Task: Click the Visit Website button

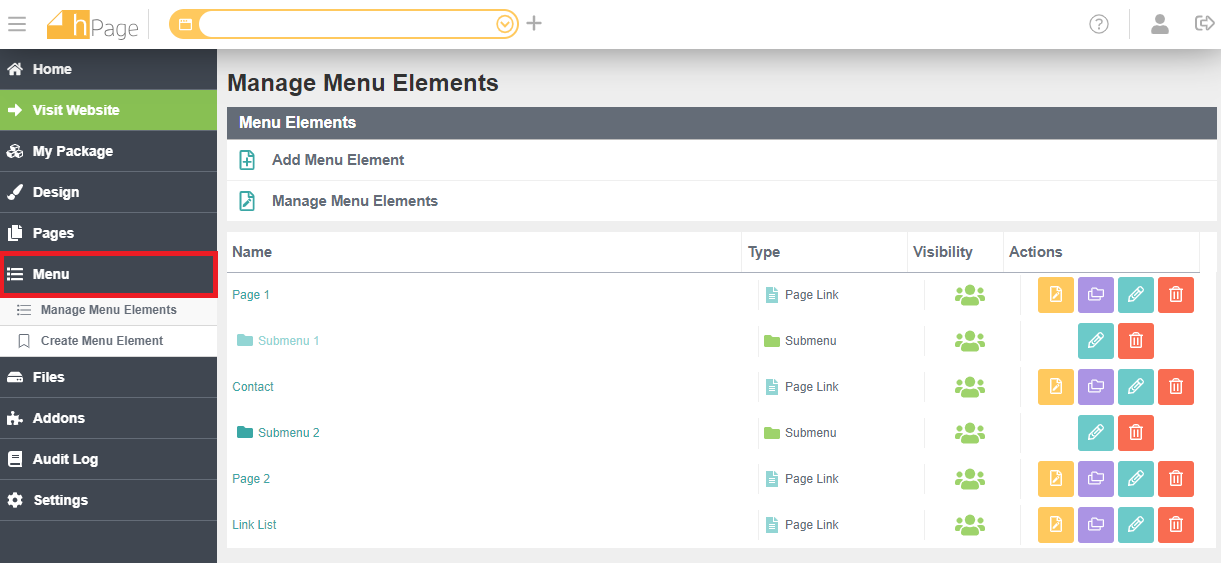Action: [108, 110]
